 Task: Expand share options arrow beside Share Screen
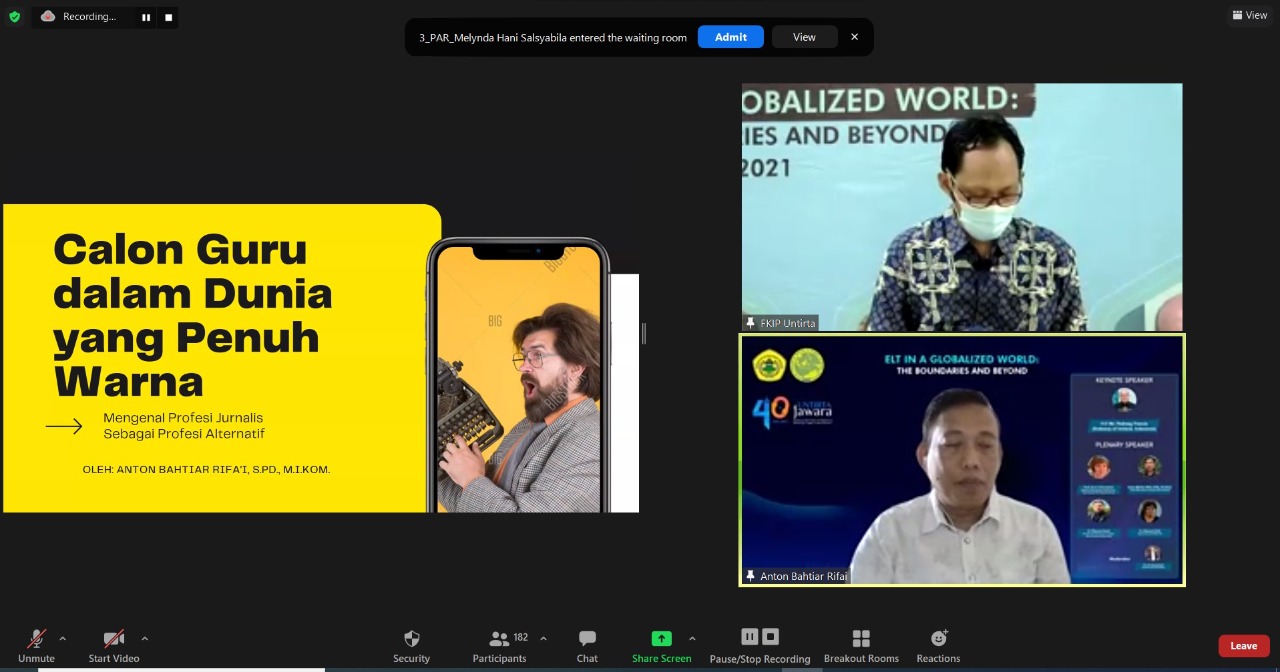click(x=692, y=638)
